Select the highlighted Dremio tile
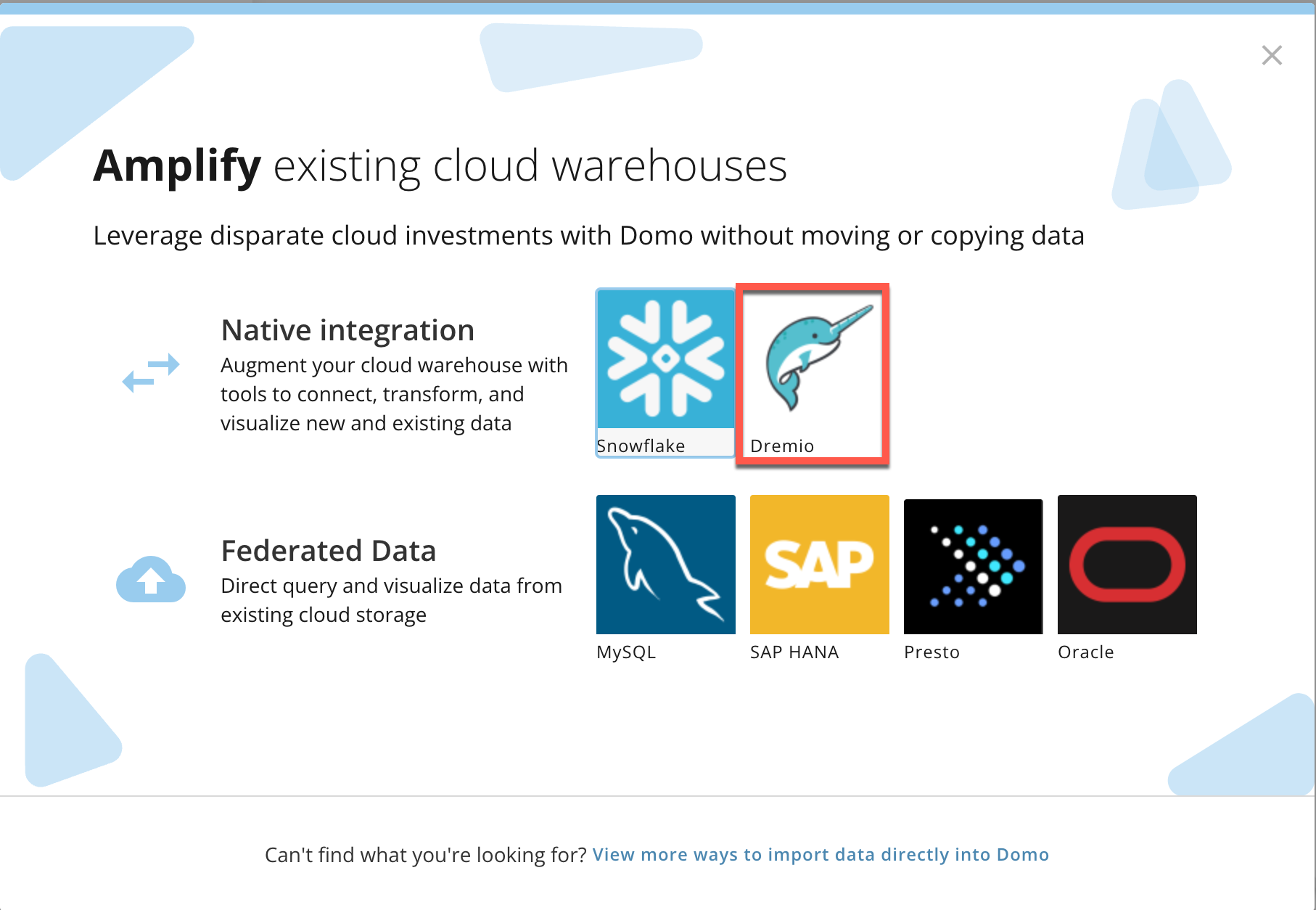The width and height of the screenshot is (1316, 910). pyautogui.click(x=812, y=373)
